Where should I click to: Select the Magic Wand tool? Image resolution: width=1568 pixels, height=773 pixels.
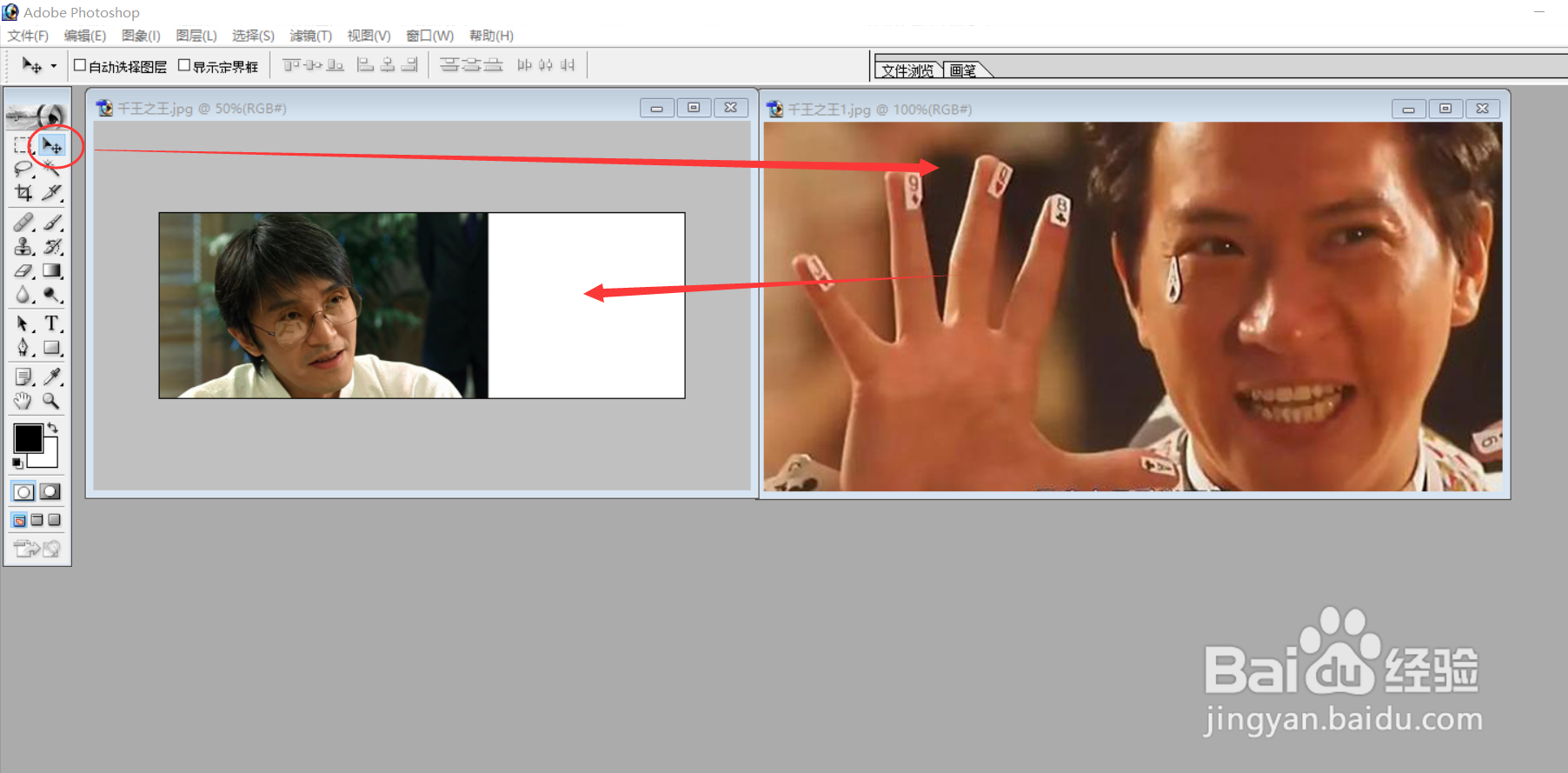[52, 169]
